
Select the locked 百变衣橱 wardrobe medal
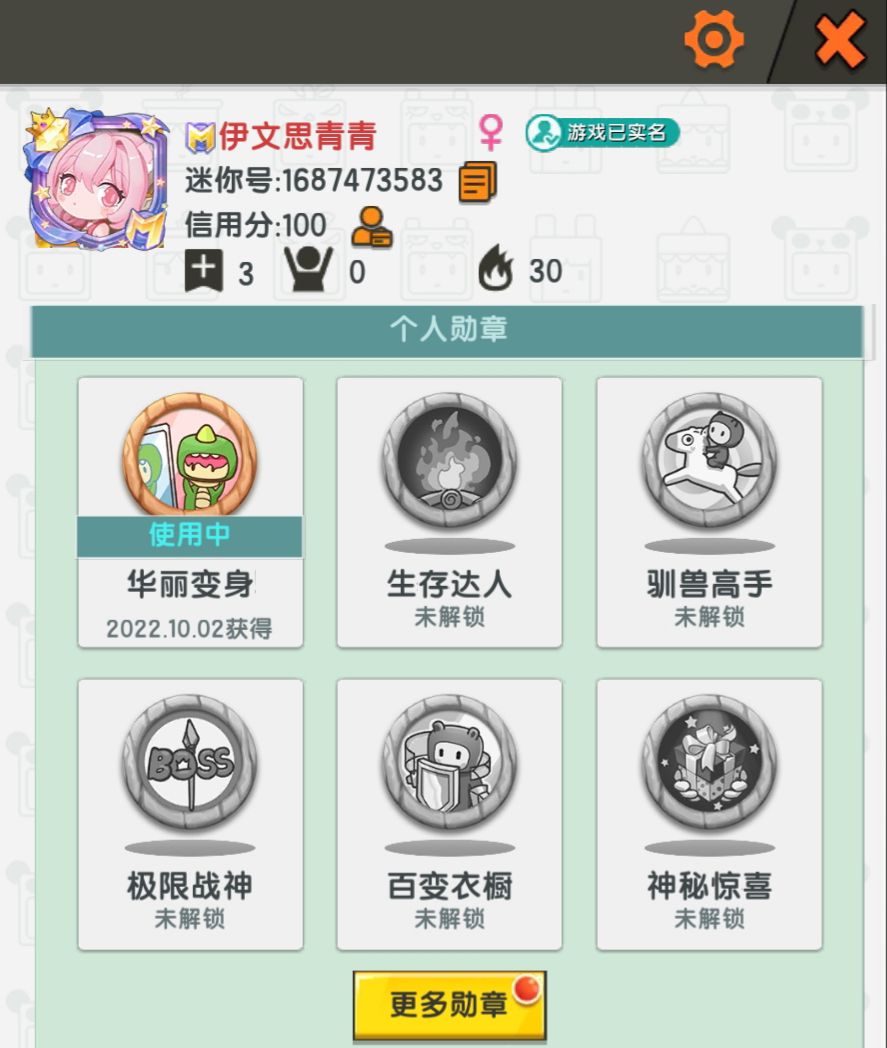449,815
